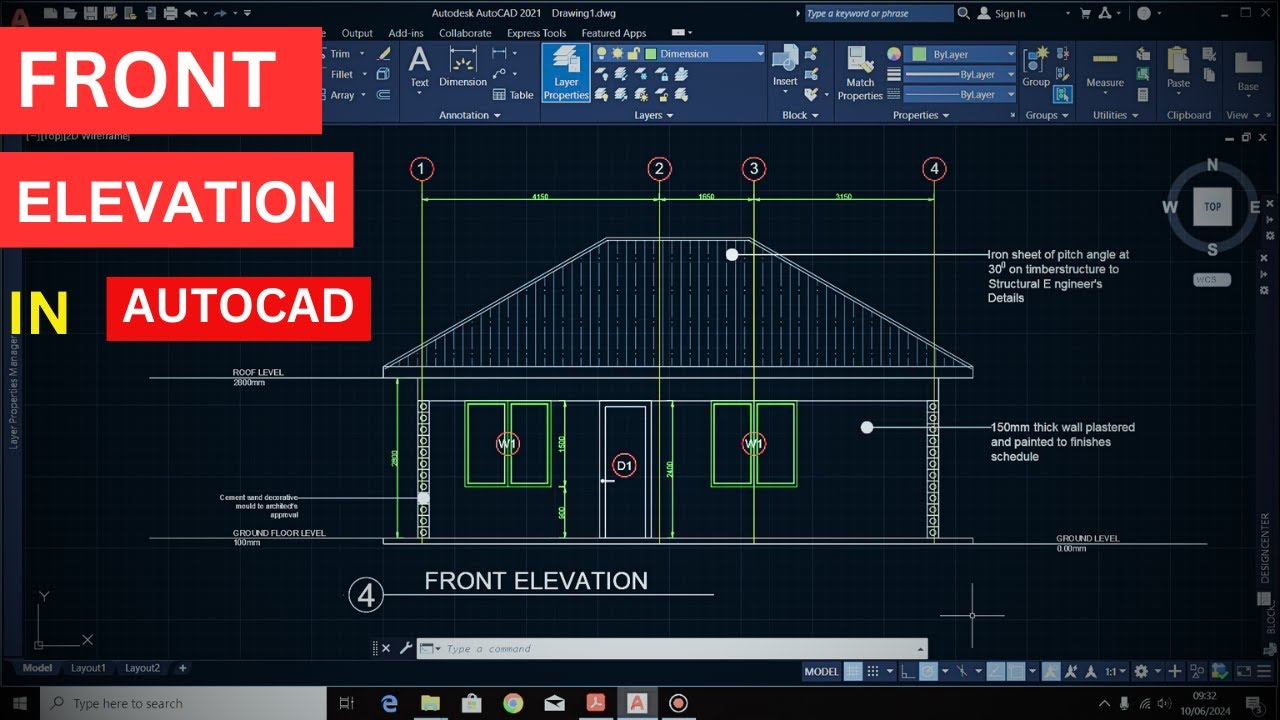Insert a Table from Annotation panel
Viewport: 1280px width, 720px height.
(x=514, y=95)
